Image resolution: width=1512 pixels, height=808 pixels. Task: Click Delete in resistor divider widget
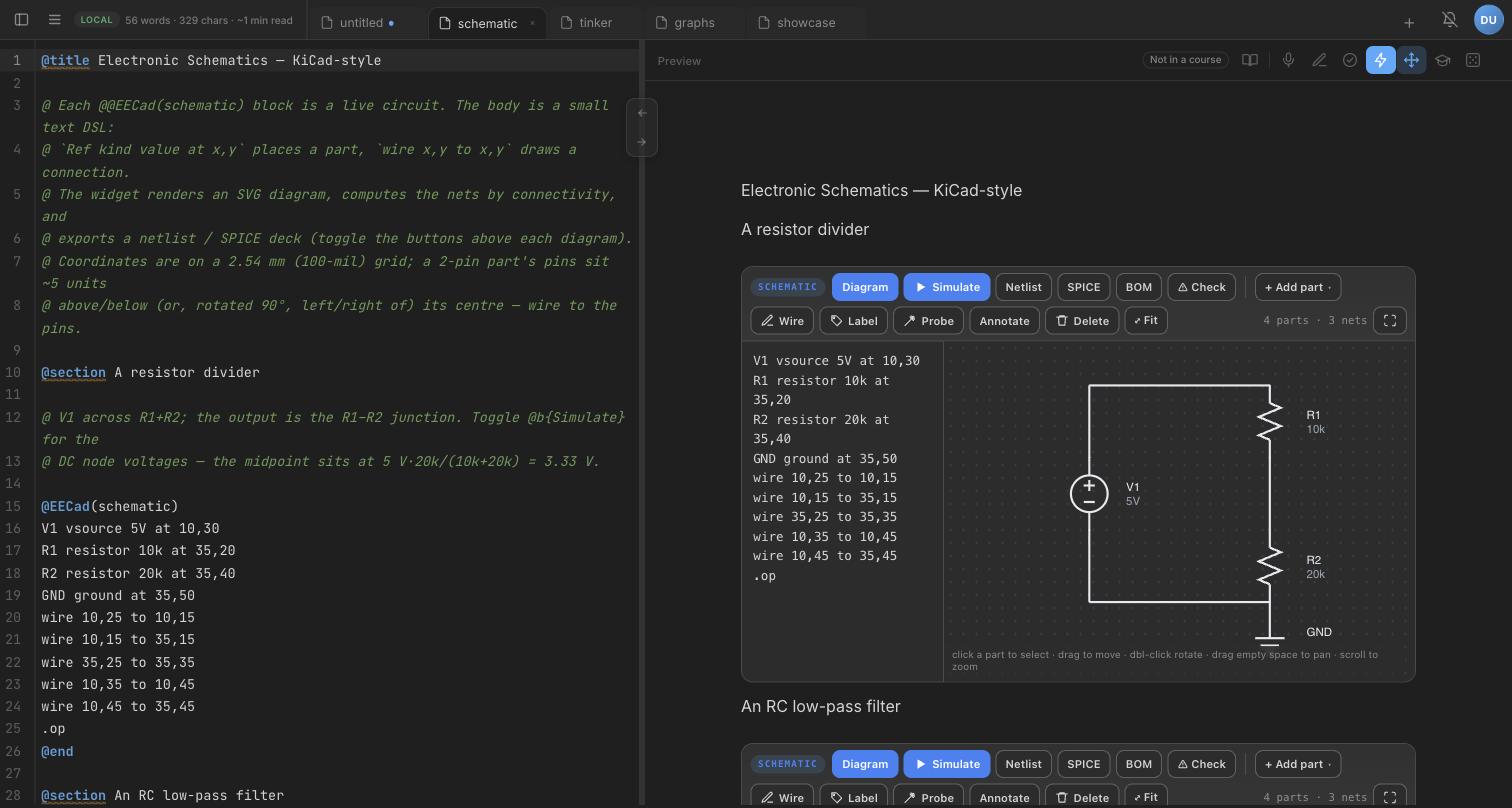pyautogui.click(x=1081, y=321)
